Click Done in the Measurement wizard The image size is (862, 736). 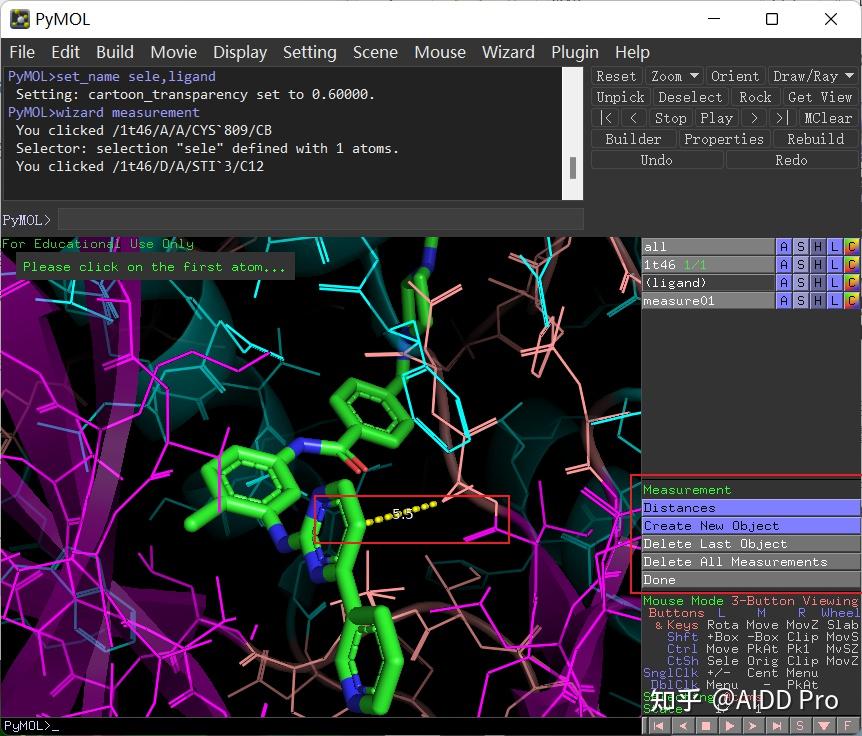[x=750, y=580]
